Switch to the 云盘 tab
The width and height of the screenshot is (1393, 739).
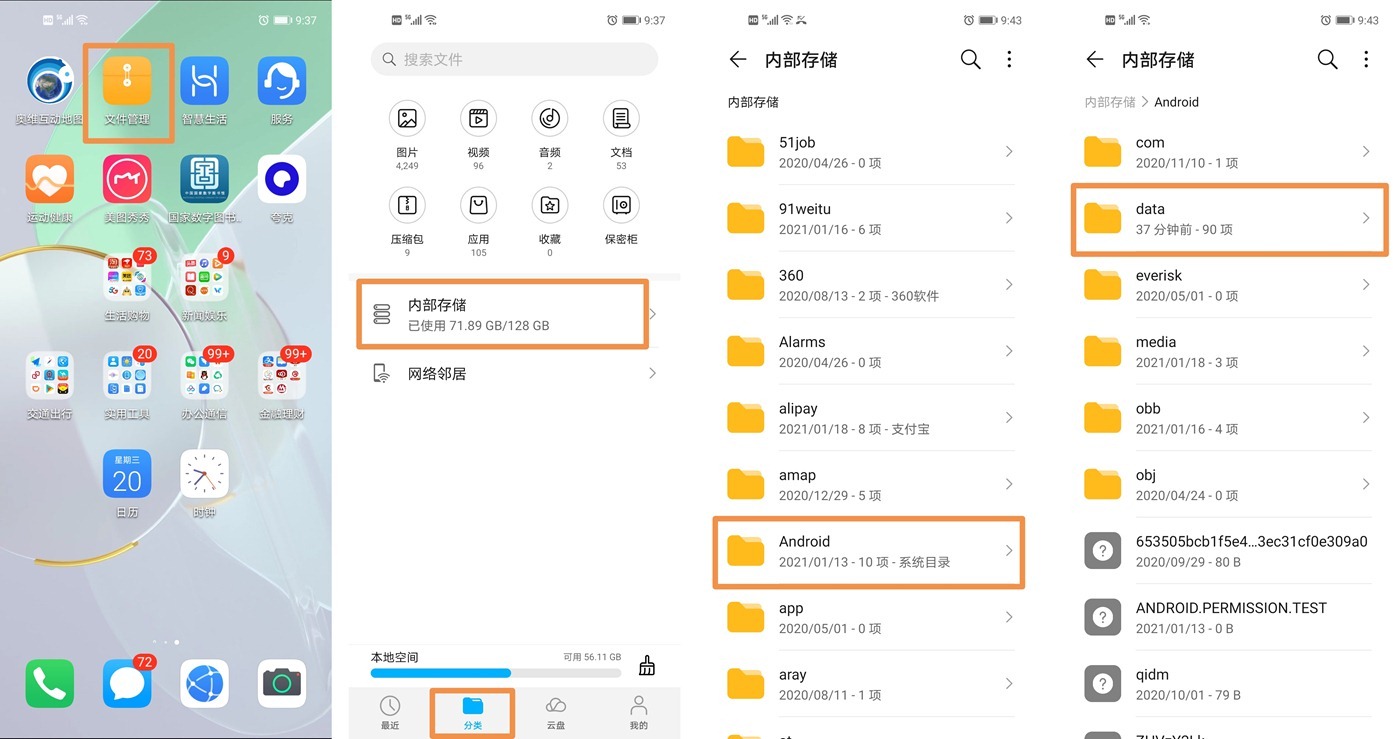point(556,713)
